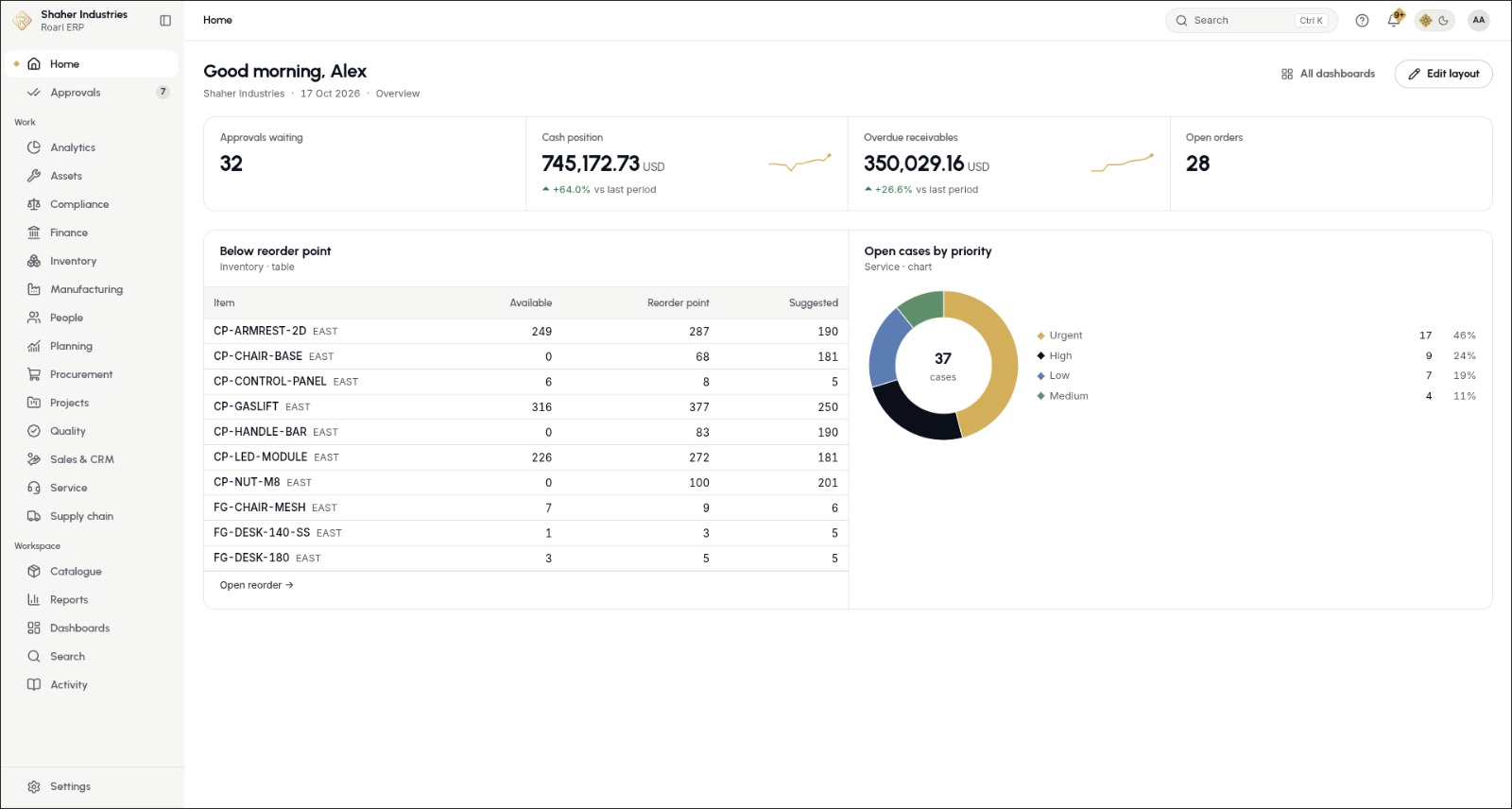Click the wrench icon for Assets
The width and height of the screenshot is (1512, 809).
34,176
